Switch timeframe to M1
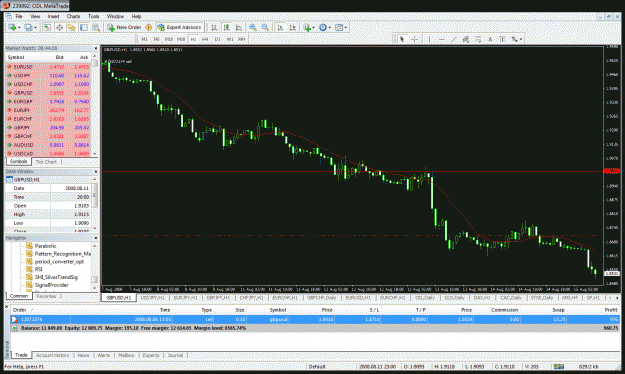This screenshot has height=374, width=625. [144, 39]
